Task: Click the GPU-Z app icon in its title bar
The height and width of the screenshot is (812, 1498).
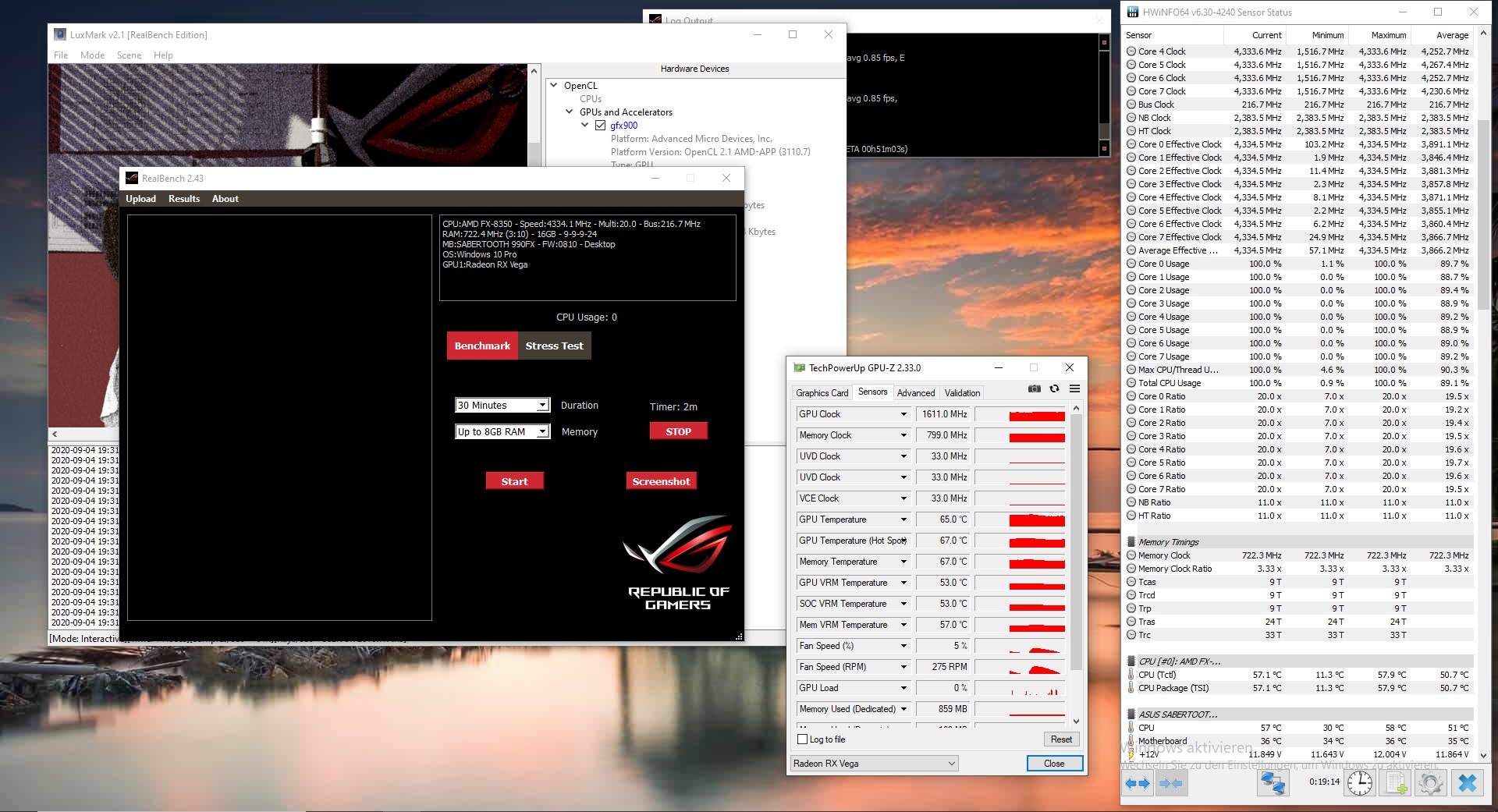Action: point(799,367)
